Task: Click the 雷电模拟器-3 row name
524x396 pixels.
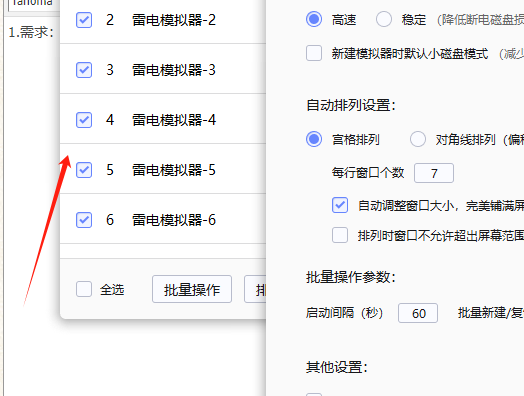Action: tap(174, 70)
